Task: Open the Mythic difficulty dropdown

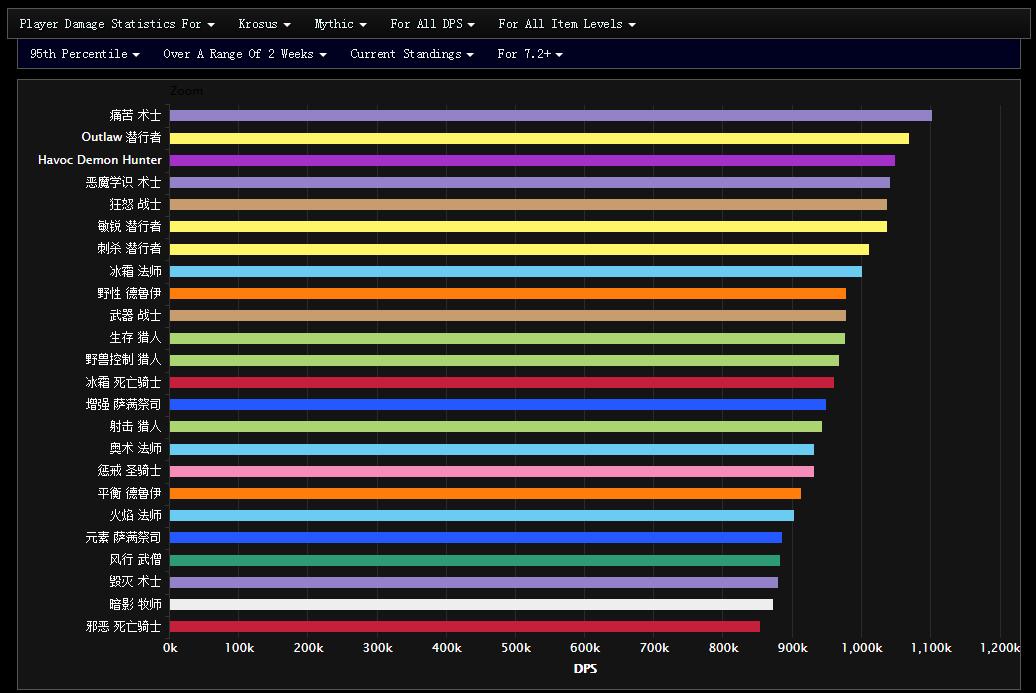Action: coord(340,24)
